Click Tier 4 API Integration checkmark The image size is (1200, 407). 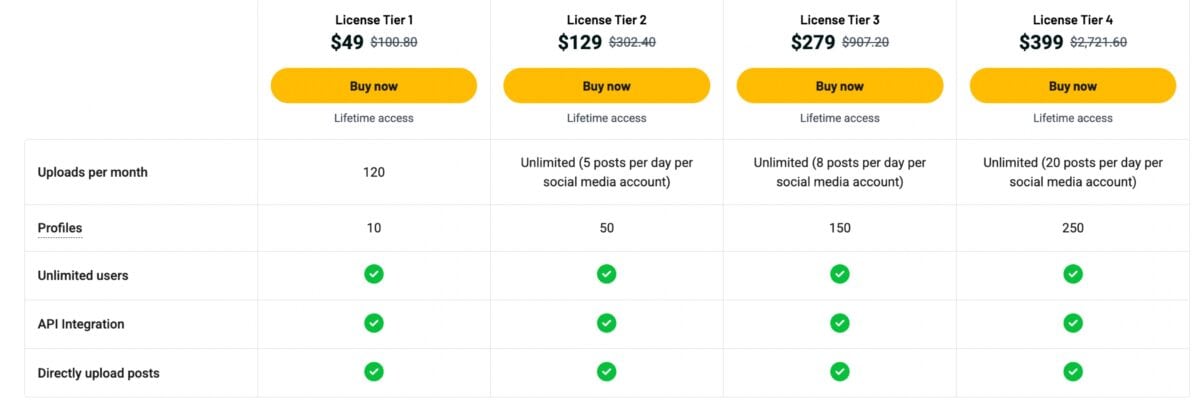(1073, 323)
